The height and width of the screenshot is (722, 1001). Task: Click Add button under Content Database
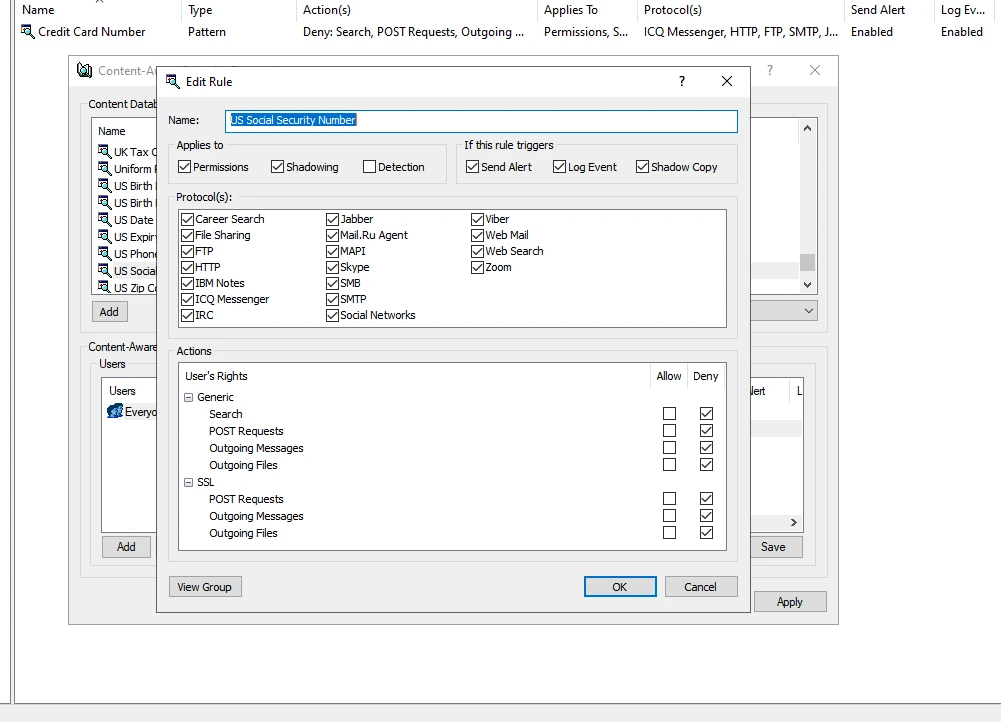click(109, 312)
